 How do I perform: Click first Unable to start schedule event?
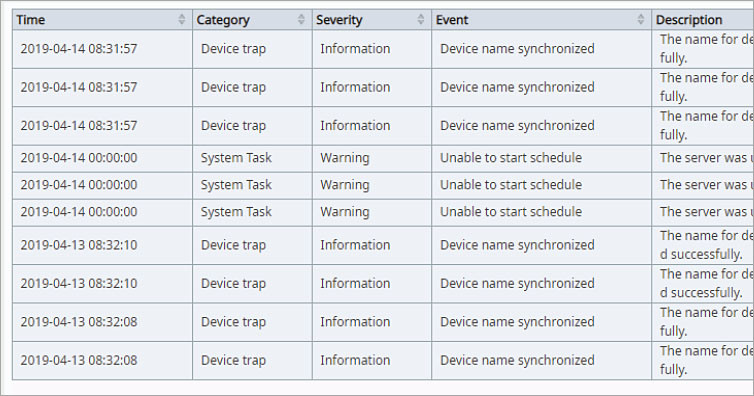tap(511, 158)
